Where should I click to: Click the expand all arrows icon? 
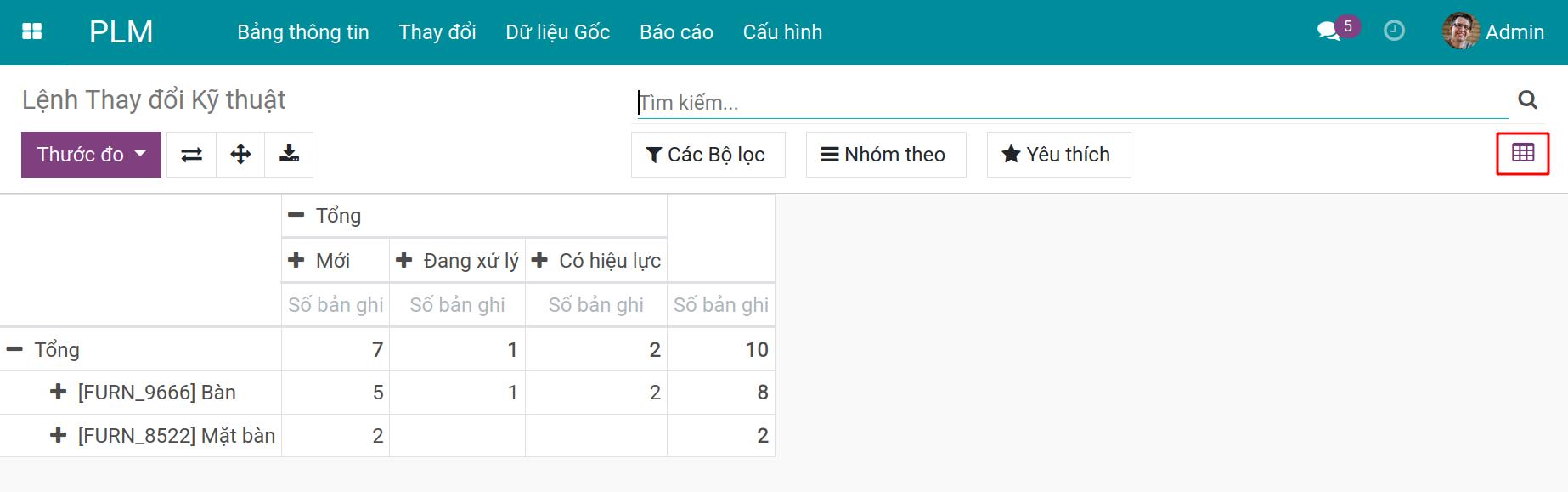[240, 155]
